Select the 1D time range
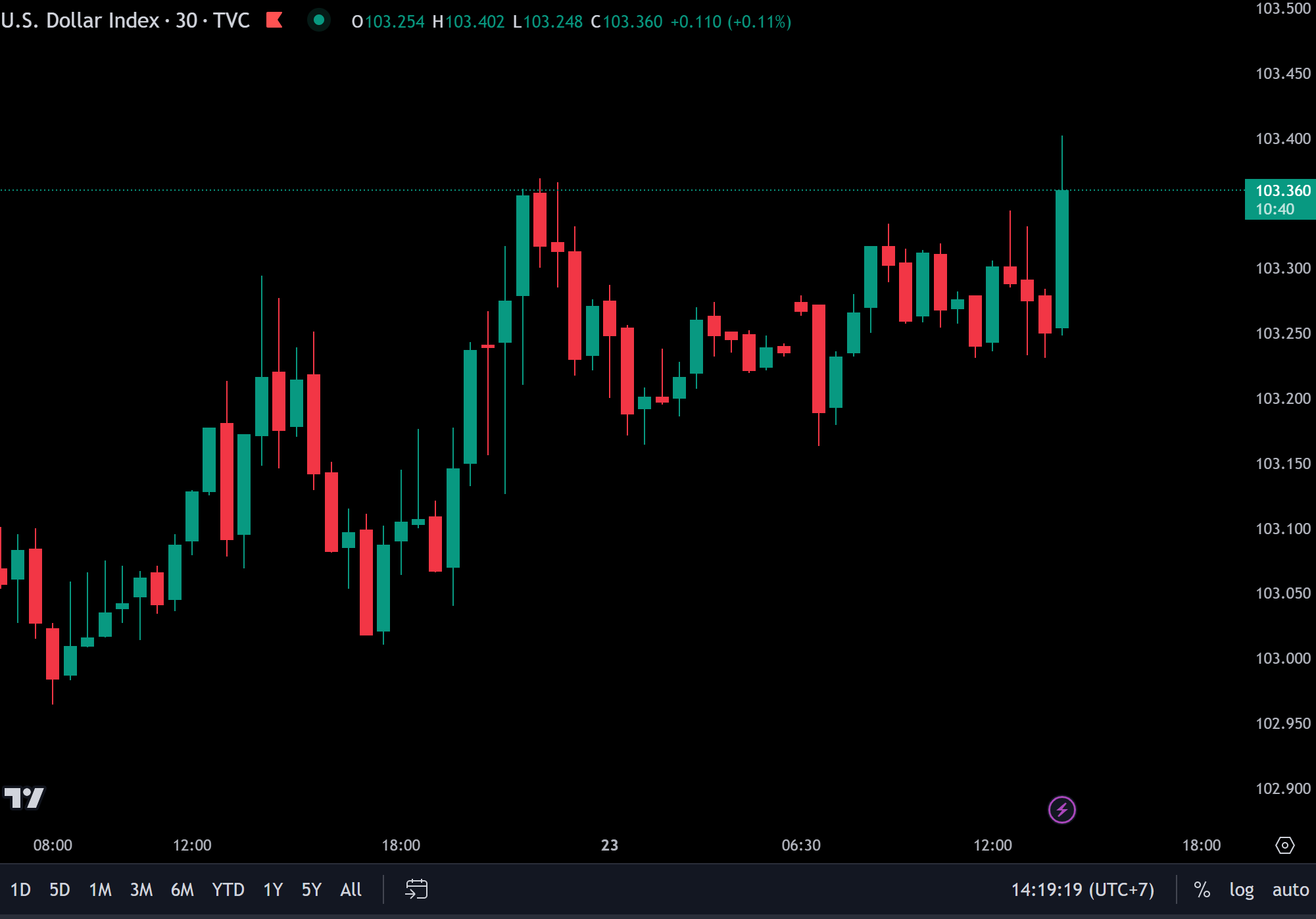 [x=20, y=889]
